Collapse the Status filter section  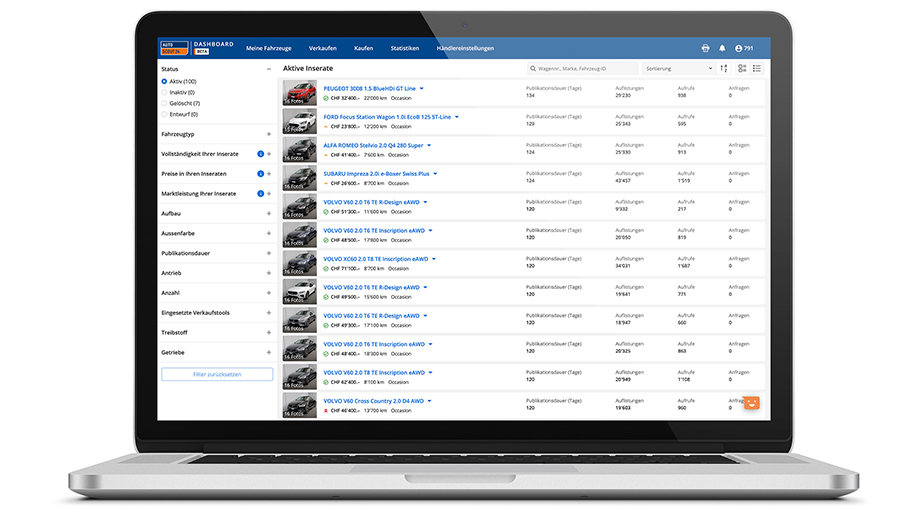point(269,69)
